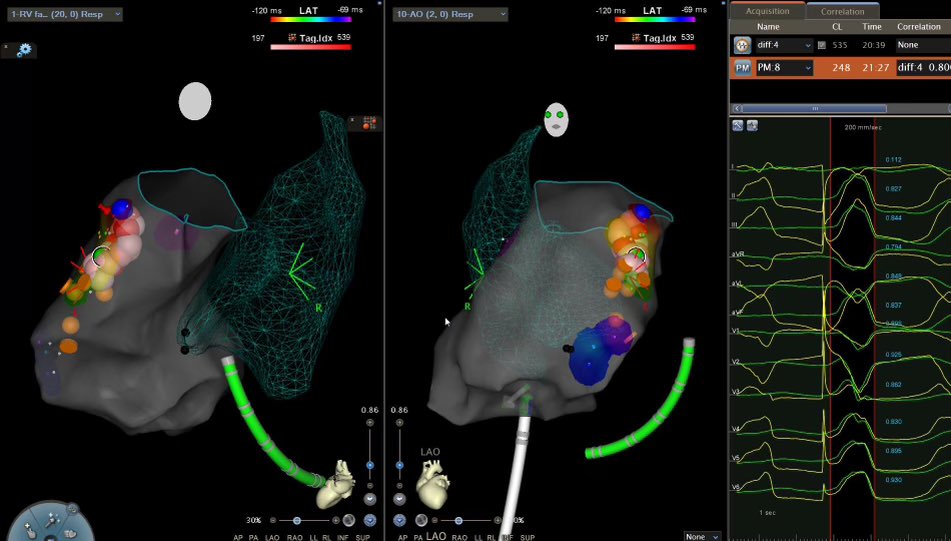Image resolution: width=951 pixels, height=541 pixels.
Task: Set left viewer to INF view
Action: click(343, 537)
